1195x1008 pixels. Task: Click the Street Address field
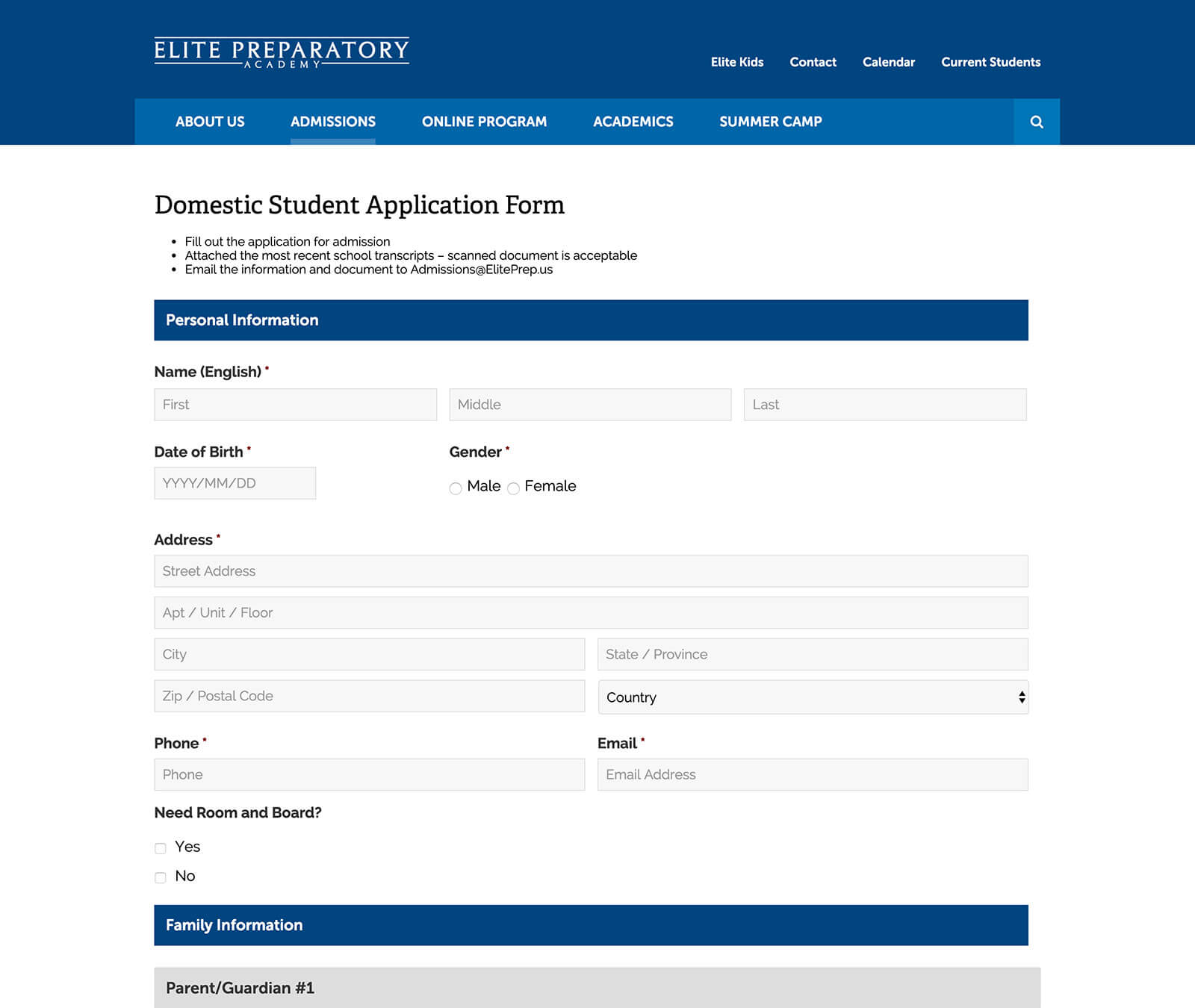[x=591, y=571]
